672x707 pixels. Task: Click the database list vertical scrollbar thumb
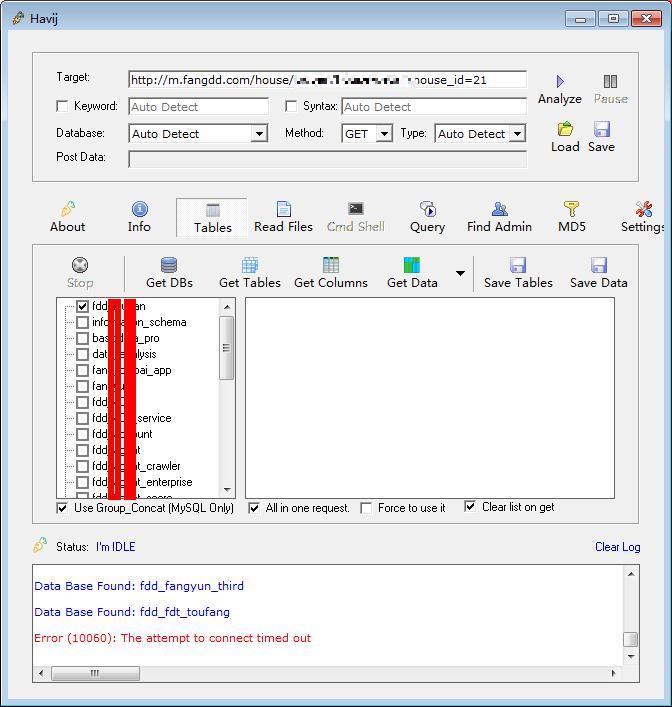coord(226,348)
